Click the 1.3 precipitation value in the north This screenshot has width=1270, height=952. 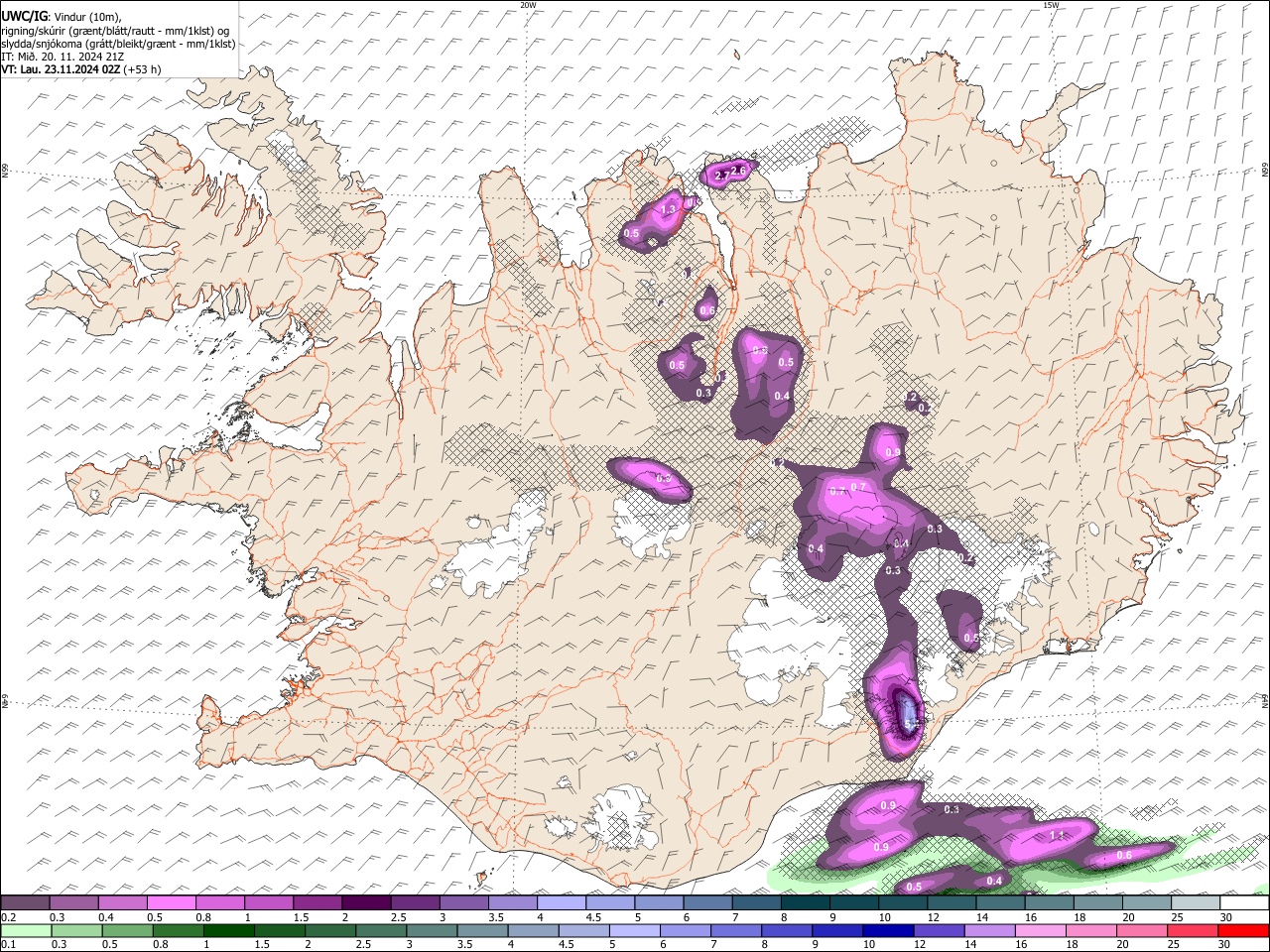pos(669,209)
